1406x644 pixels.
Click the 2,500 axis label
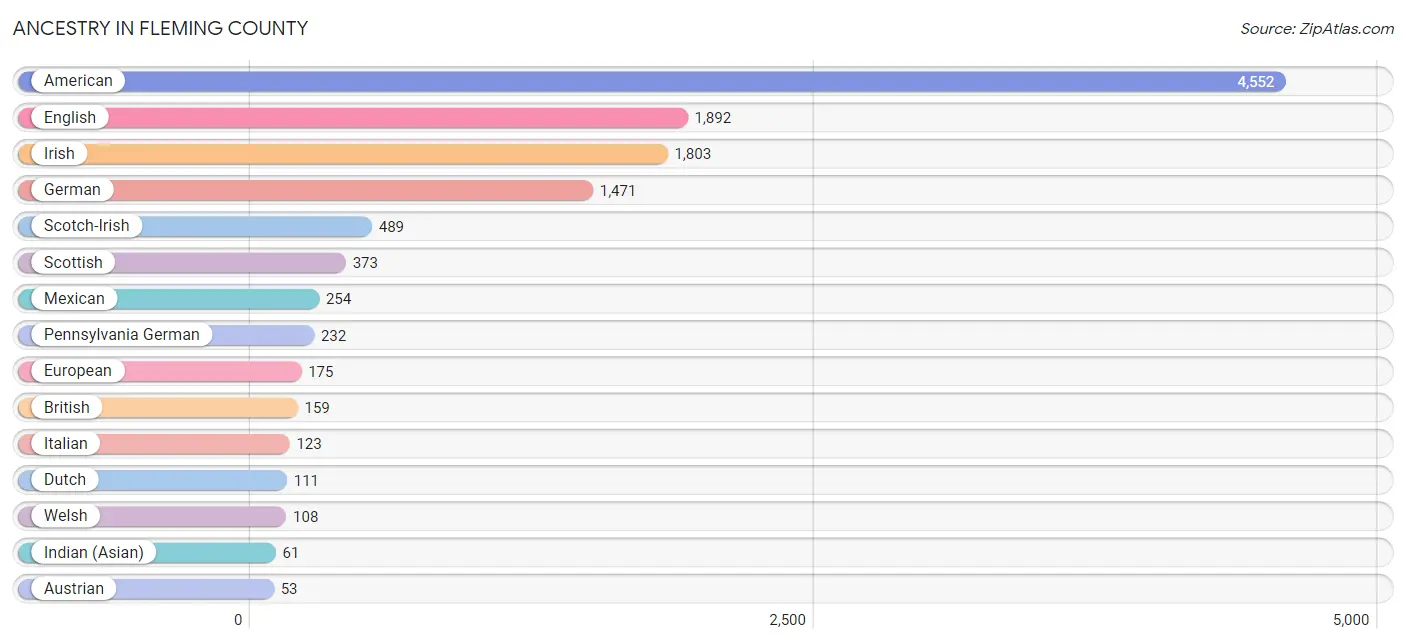787,620
